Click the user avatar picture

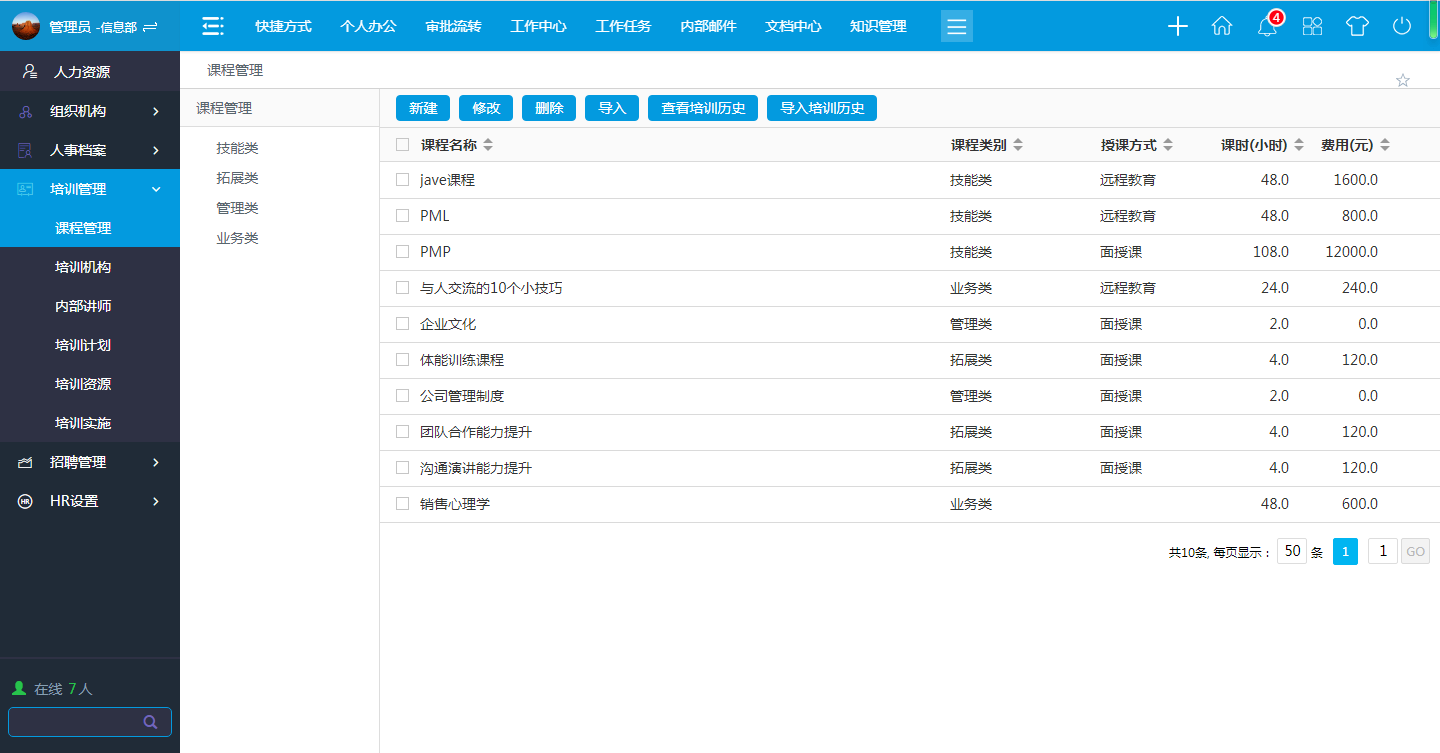[26, 26]
